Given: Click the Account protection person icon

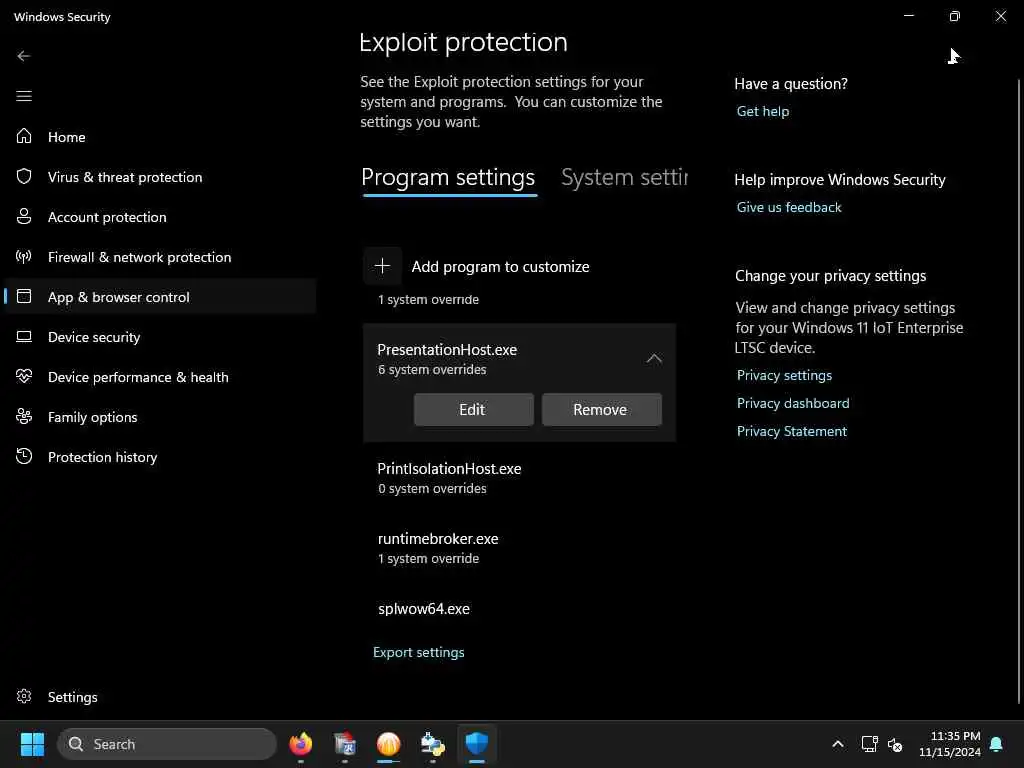Looking at the screenshot, I should pyautogui.click(x=24, y=216).
